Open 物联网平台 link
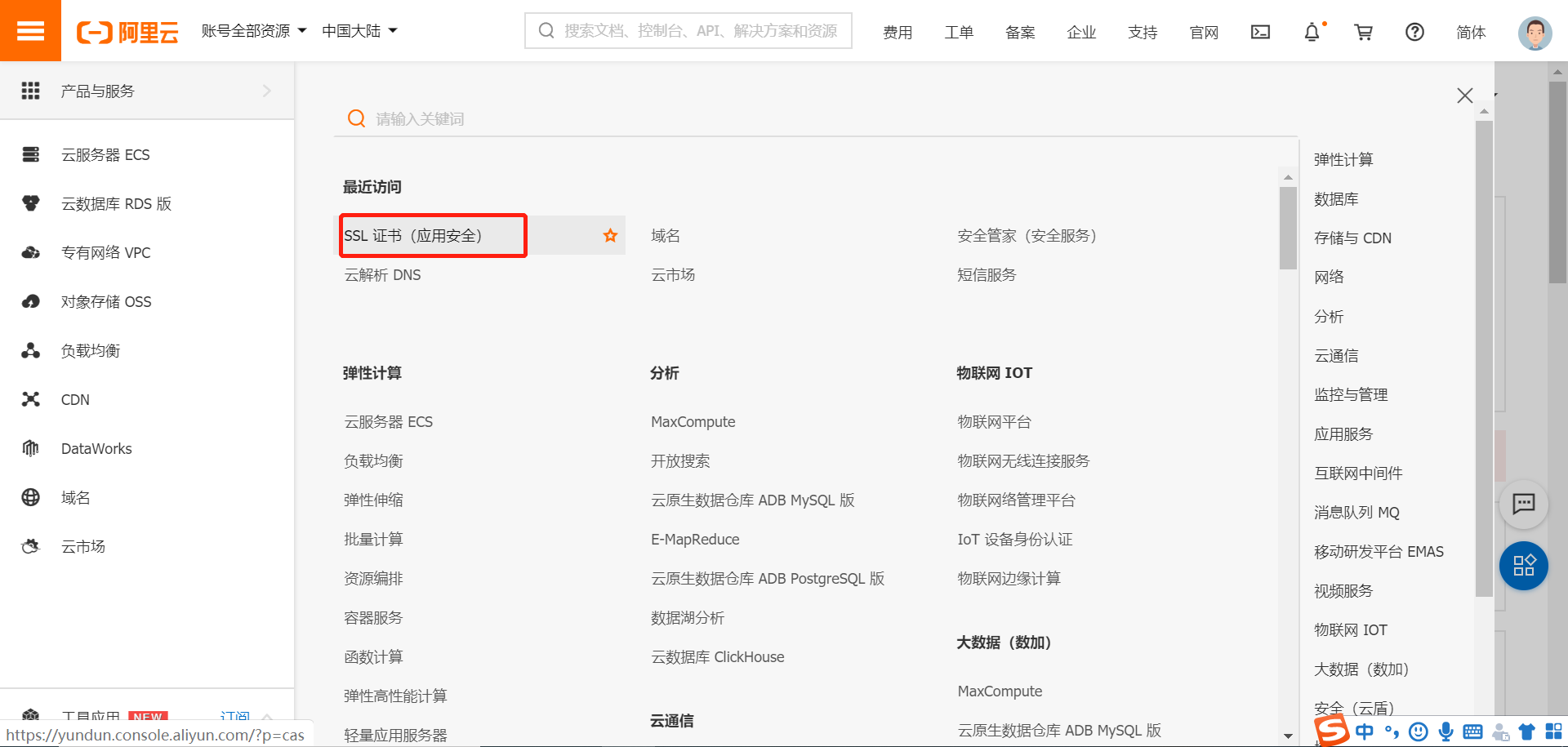 point(994,422)
